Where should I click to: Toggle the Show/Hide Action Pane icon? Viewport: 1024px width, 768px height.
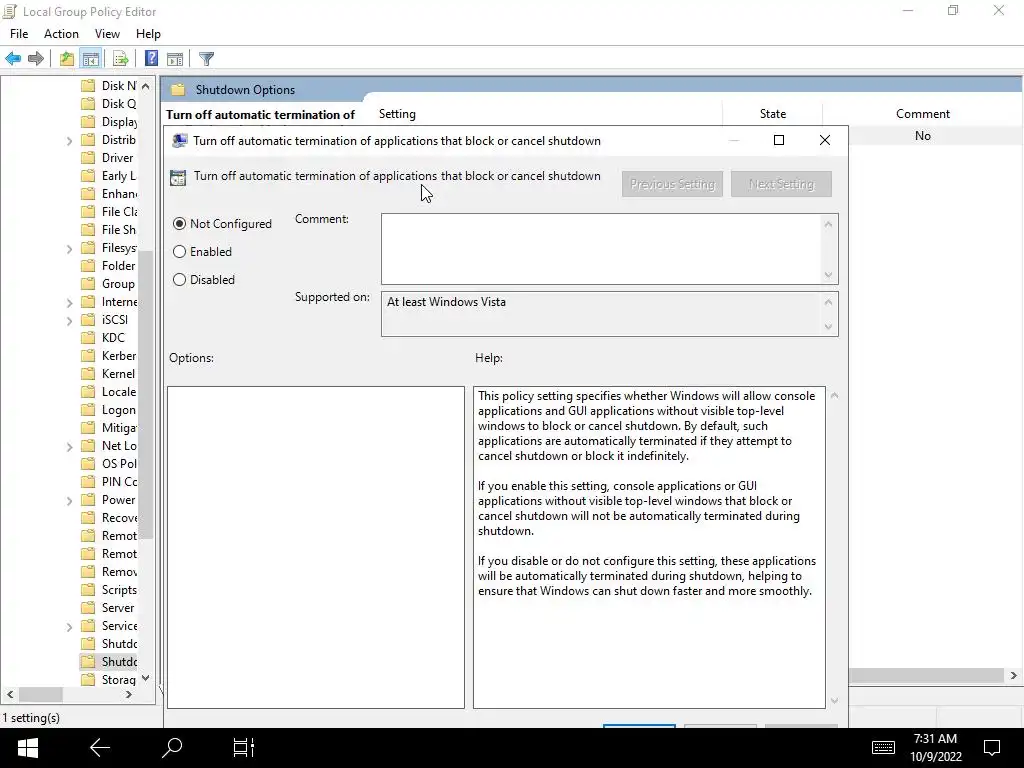[x=175, y=59]
